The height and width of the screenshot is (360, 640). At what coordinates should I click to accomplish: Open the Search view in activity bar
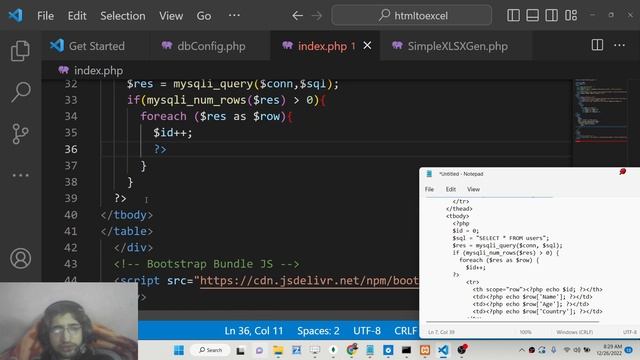20,92
